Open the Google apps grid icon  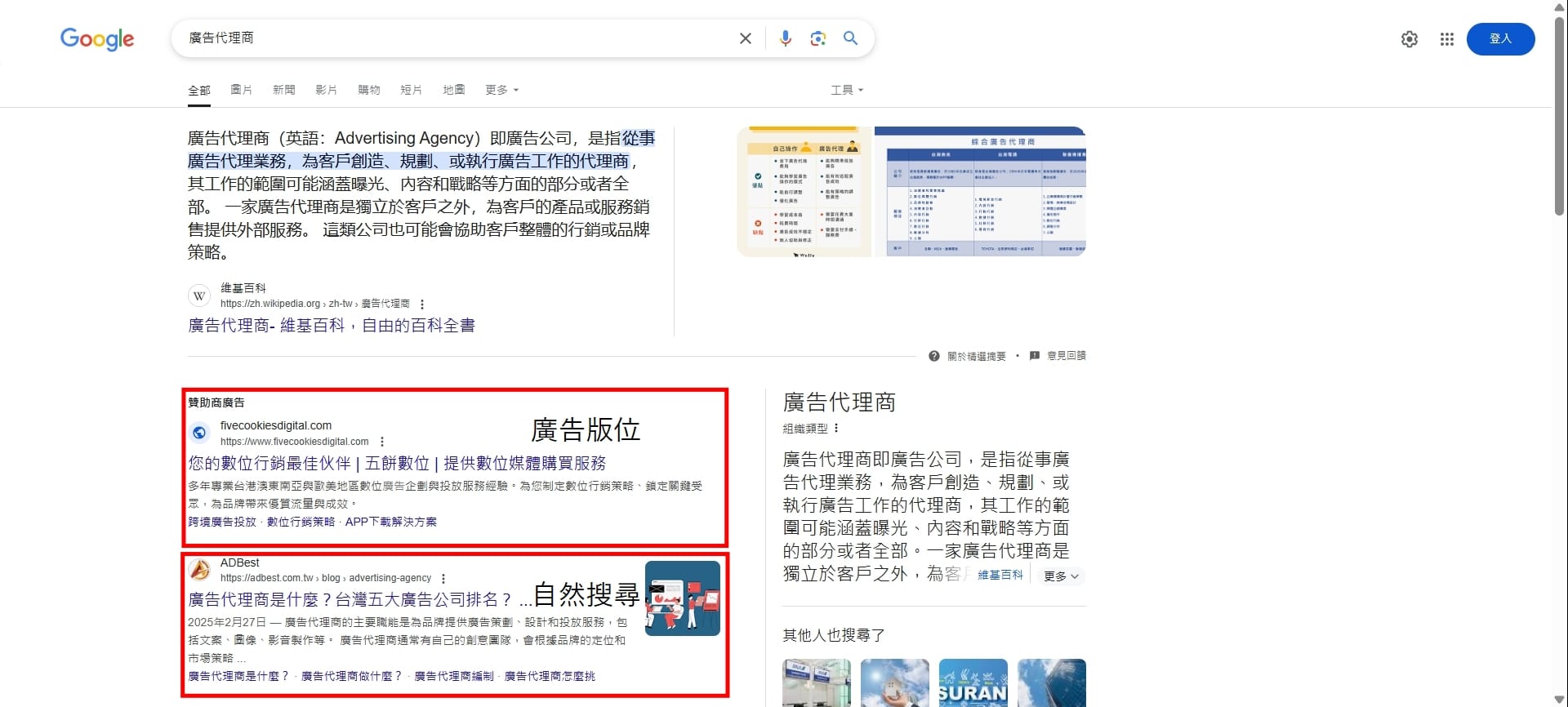pos(1447,39)
